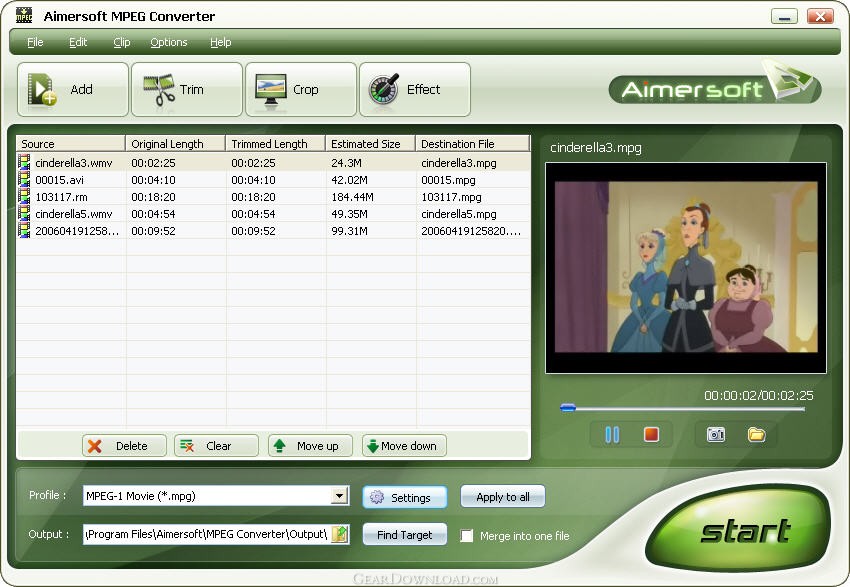This screenshot has width=850, height=587.
Task: Sort by the Source column header
Action: [70, 144]
